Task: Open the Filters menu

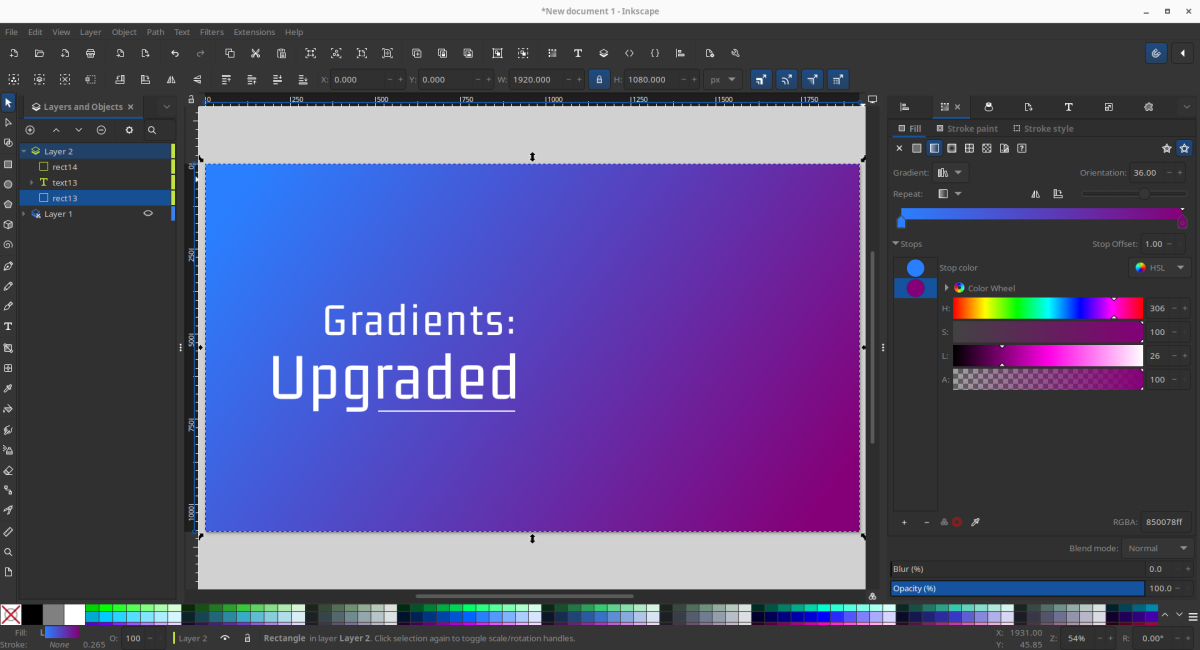Action: 211,32
